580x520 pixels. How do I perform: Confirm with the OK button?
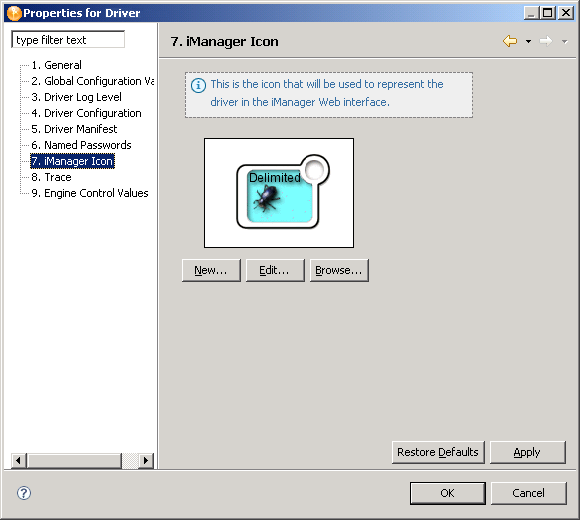pyautogui.click(x=448, y=493)
